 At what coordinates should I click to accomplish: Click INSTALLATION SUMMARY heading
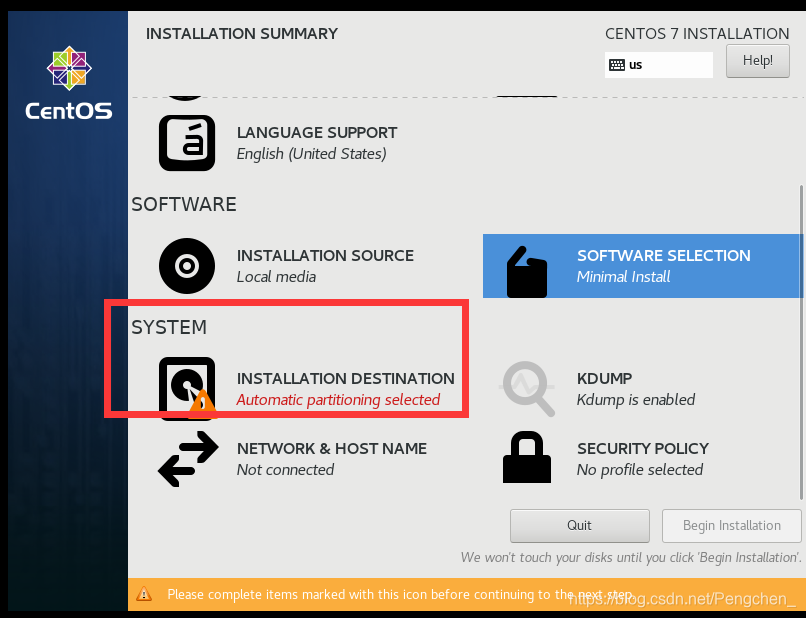[x=242, y=33]
